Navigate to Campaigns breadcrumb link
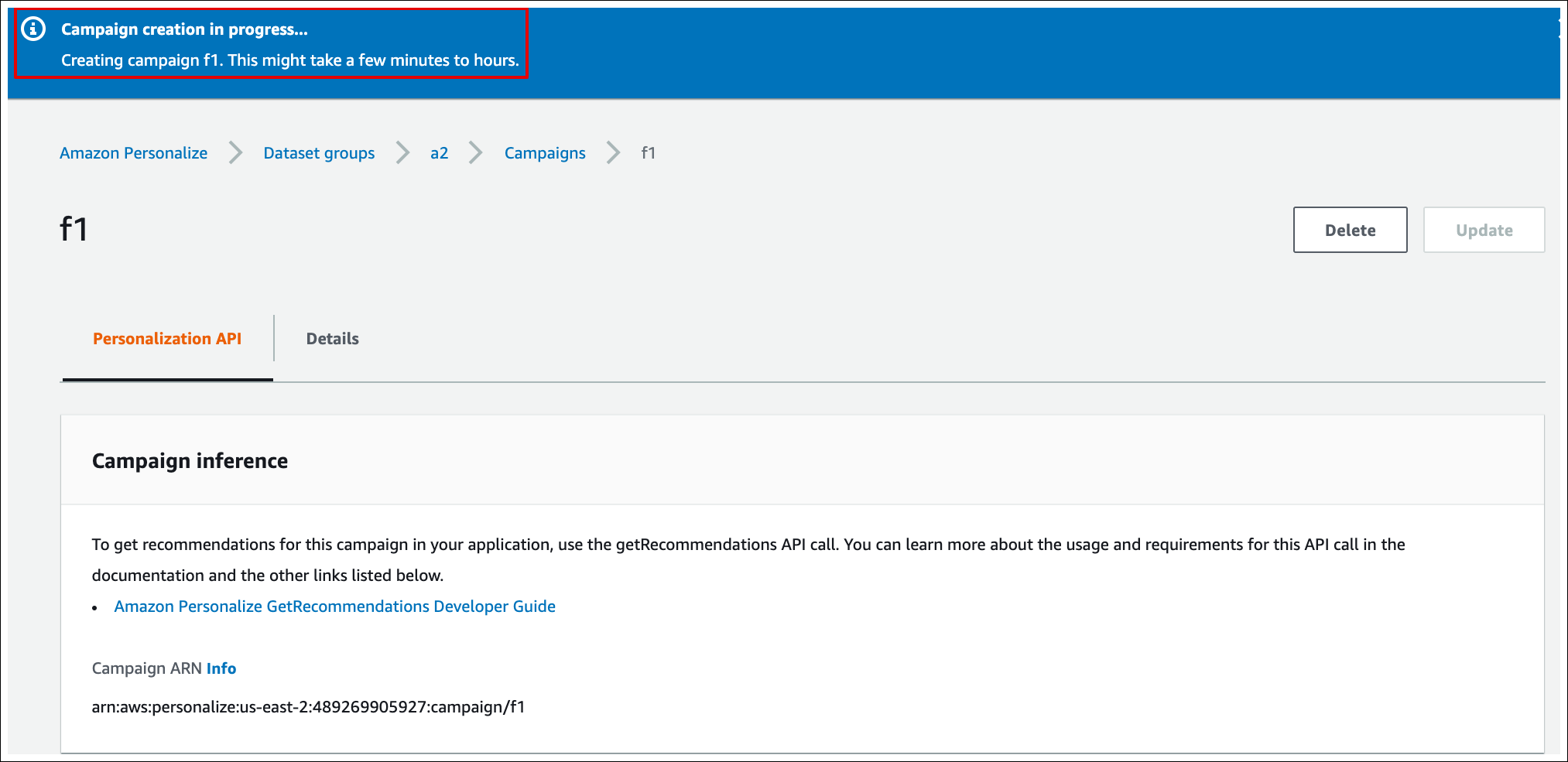Image resolution: width=1568 pixels, height=762 pixels. (545, 153)
